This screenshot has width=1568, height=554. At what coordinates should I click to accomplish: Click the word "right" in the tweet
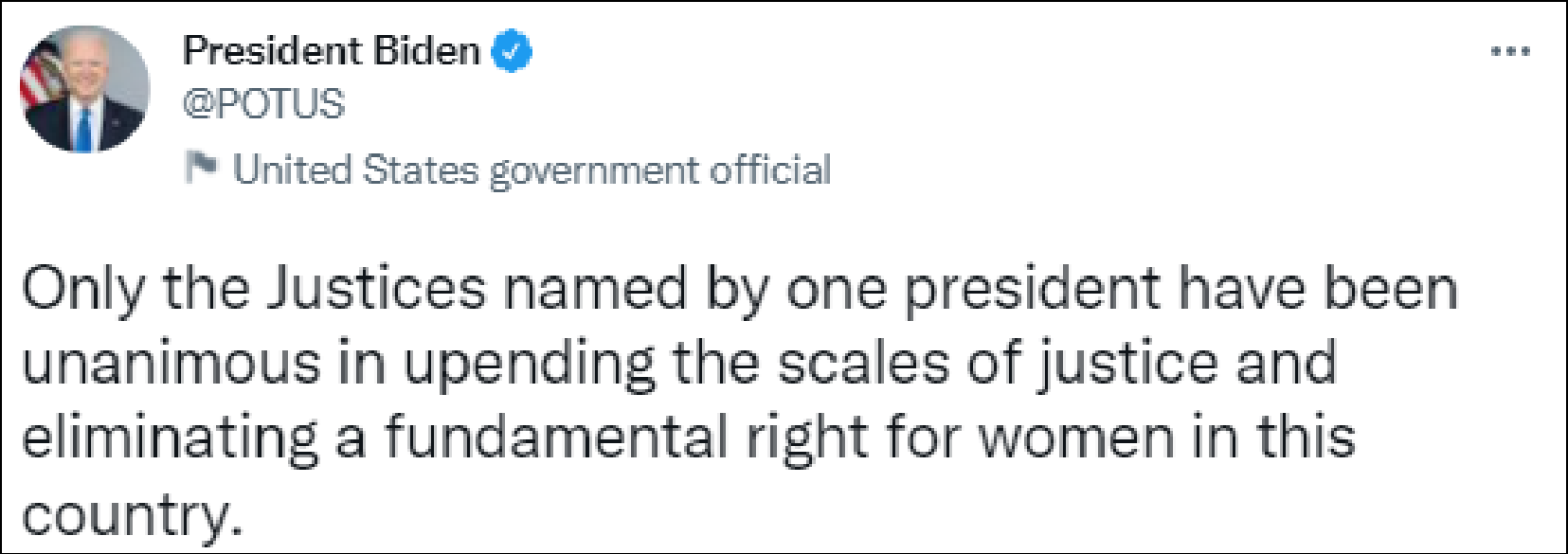click(806, 439)
